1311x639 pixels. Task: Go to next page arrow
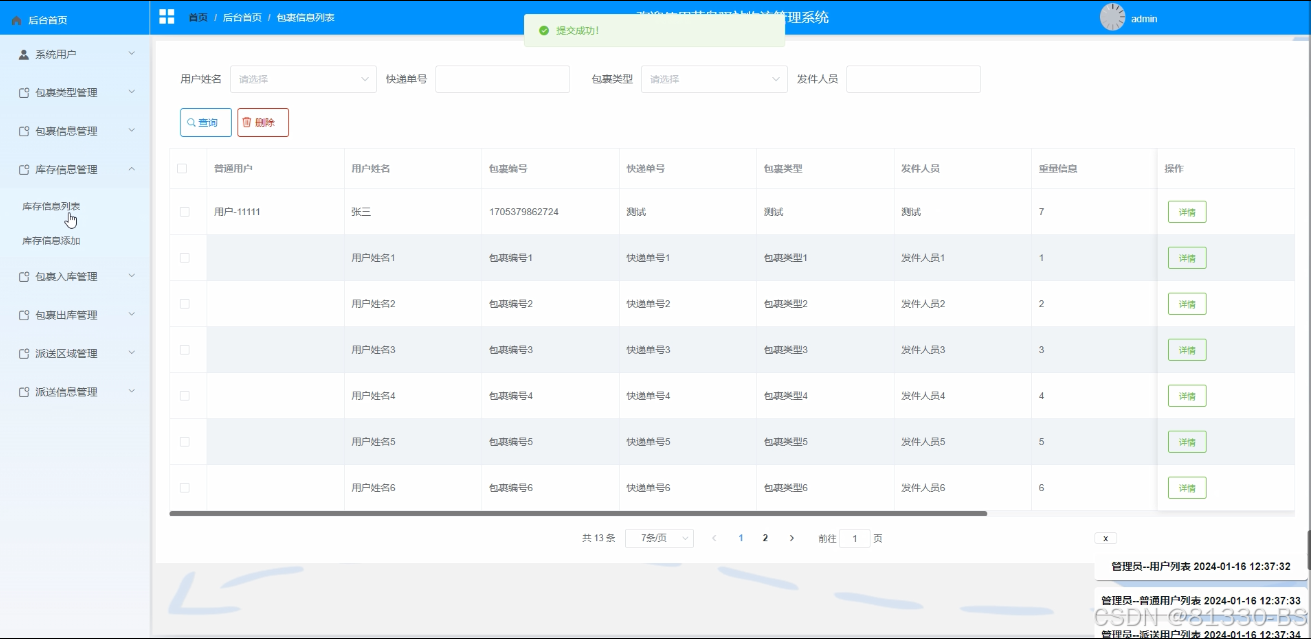coord(792,538)
